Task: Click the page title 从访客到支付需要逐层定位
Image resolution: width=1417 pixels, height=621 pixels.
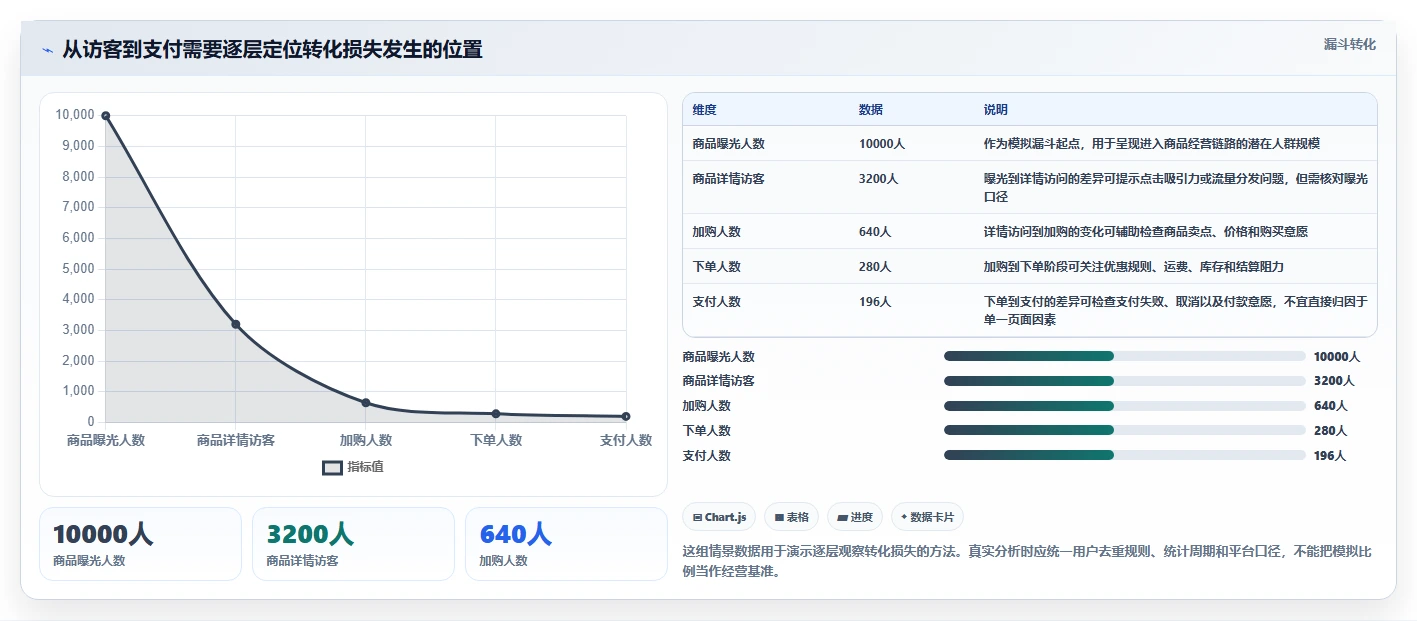Action: (x=272, y=50)
